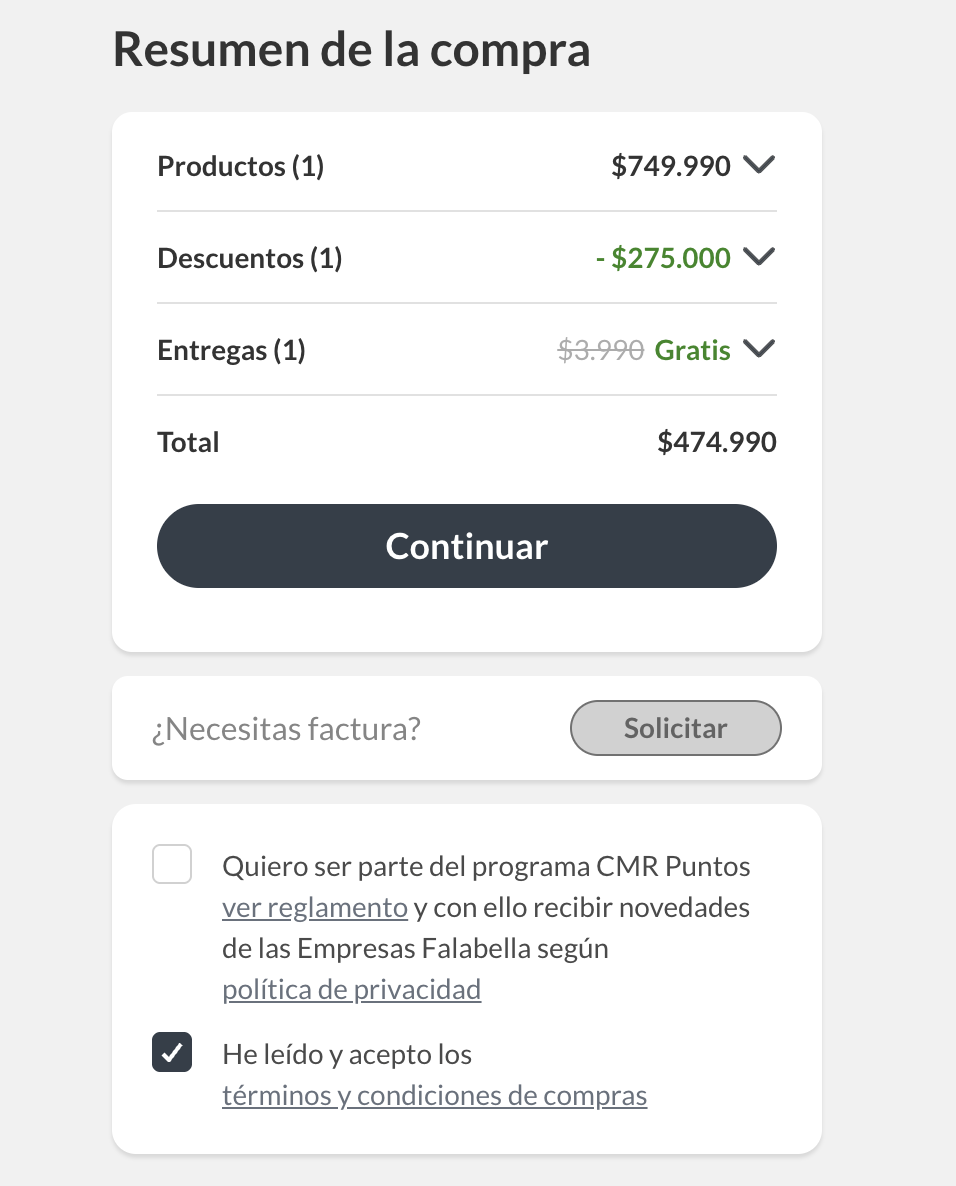Enable the CMR Puntos program checkbox

pyautogui.click(x=172, y=864)
